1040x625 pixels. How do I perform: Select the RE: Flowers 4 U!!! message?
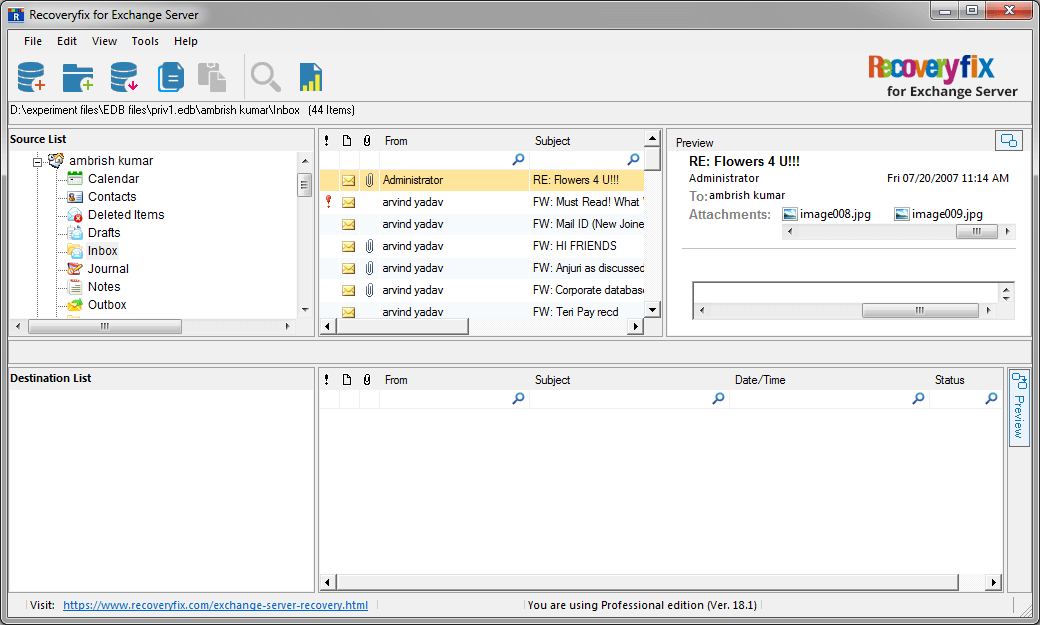(482, 180)
